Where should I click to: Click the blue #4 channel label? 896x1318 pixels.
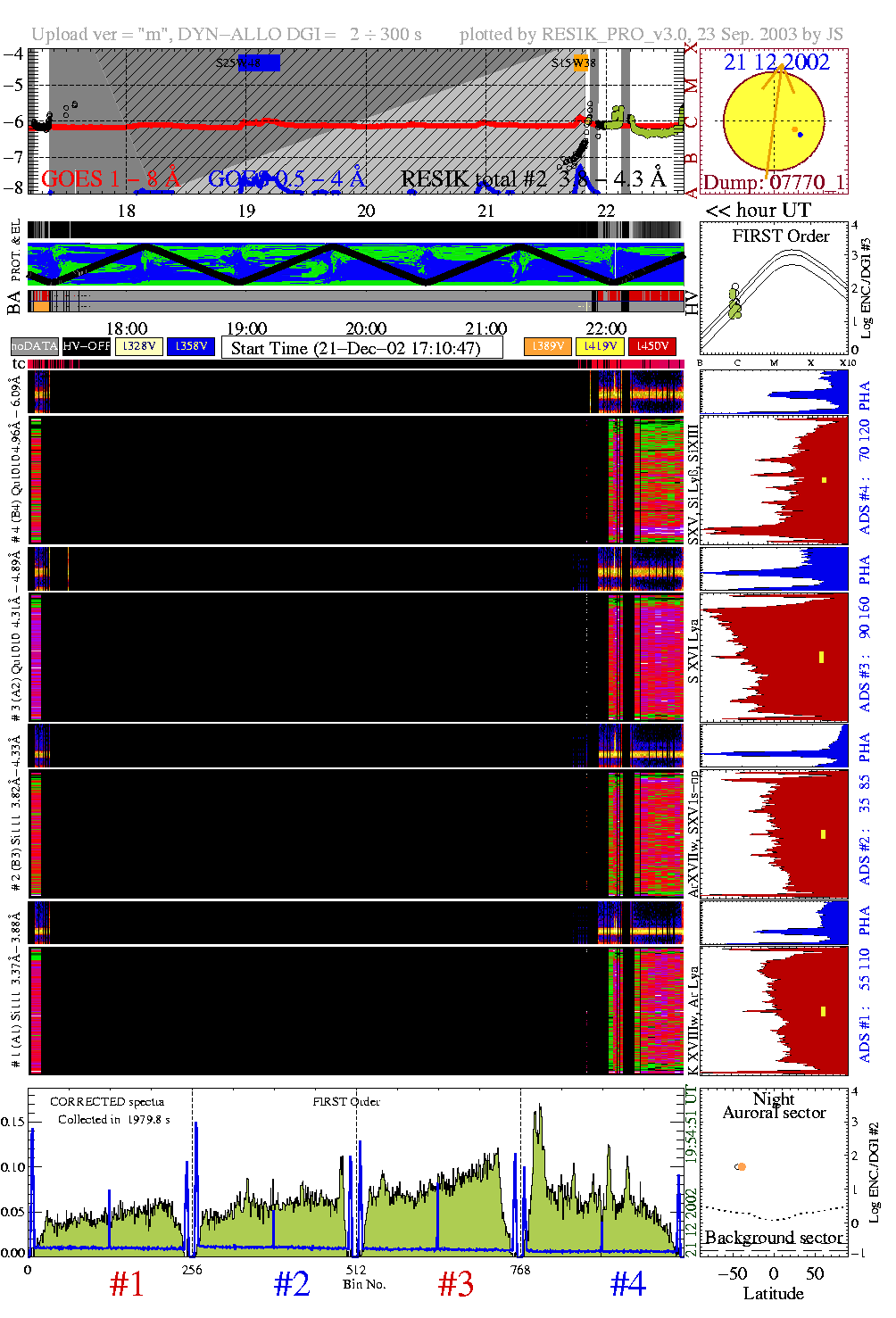tap(627, 1284)
